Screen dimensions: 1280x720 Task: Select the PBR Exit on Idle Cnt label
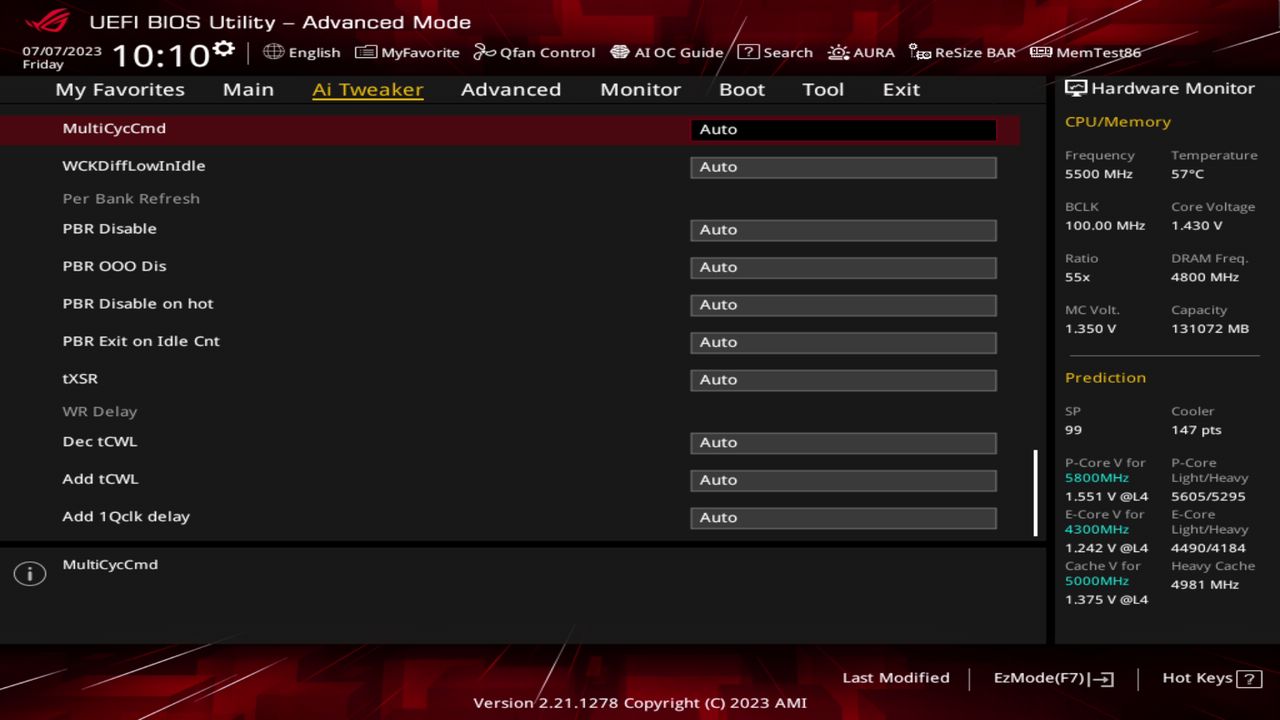point(141,341)
